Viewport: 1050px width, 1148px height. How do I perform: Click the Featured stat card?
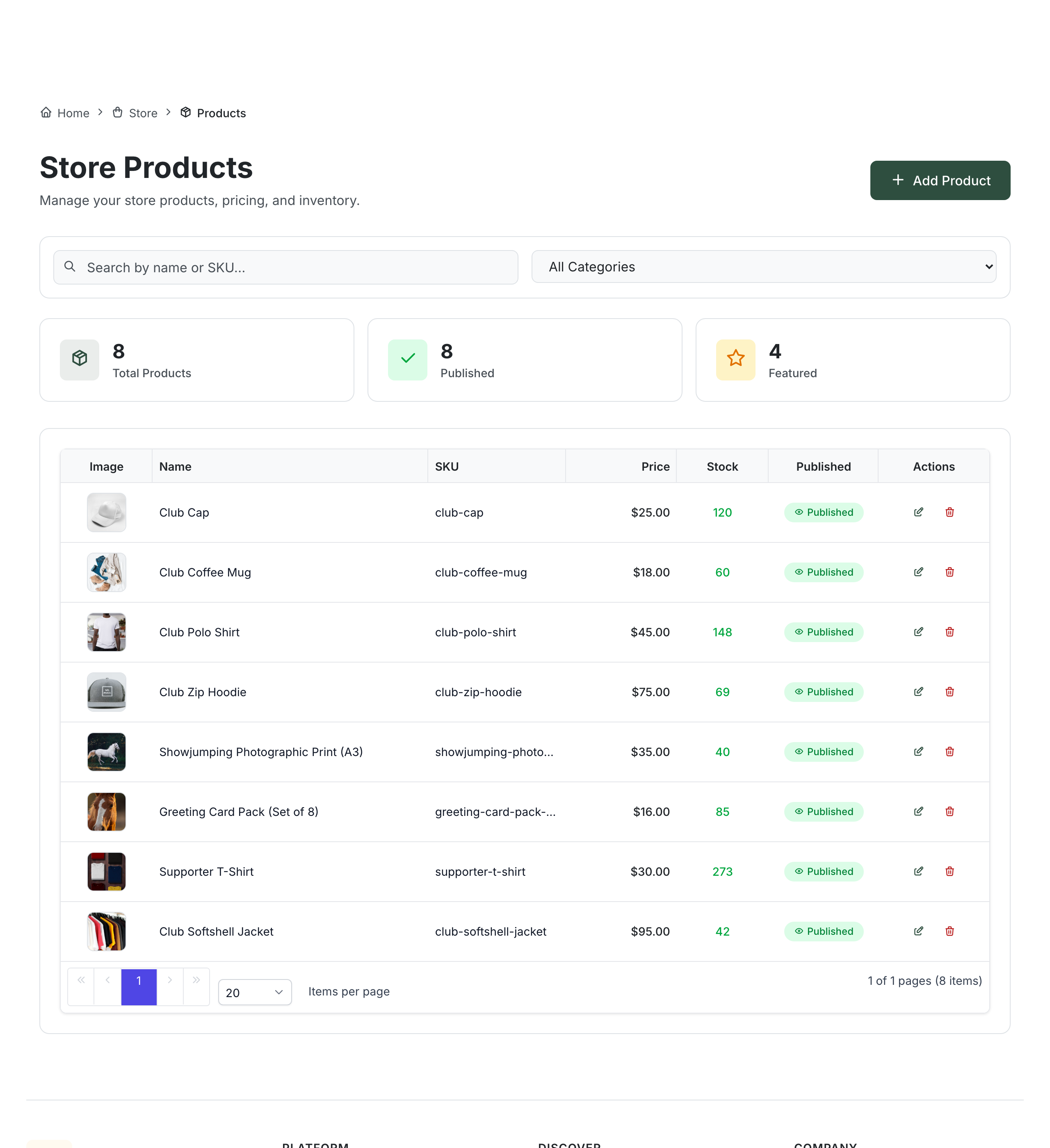coord(852,359)
